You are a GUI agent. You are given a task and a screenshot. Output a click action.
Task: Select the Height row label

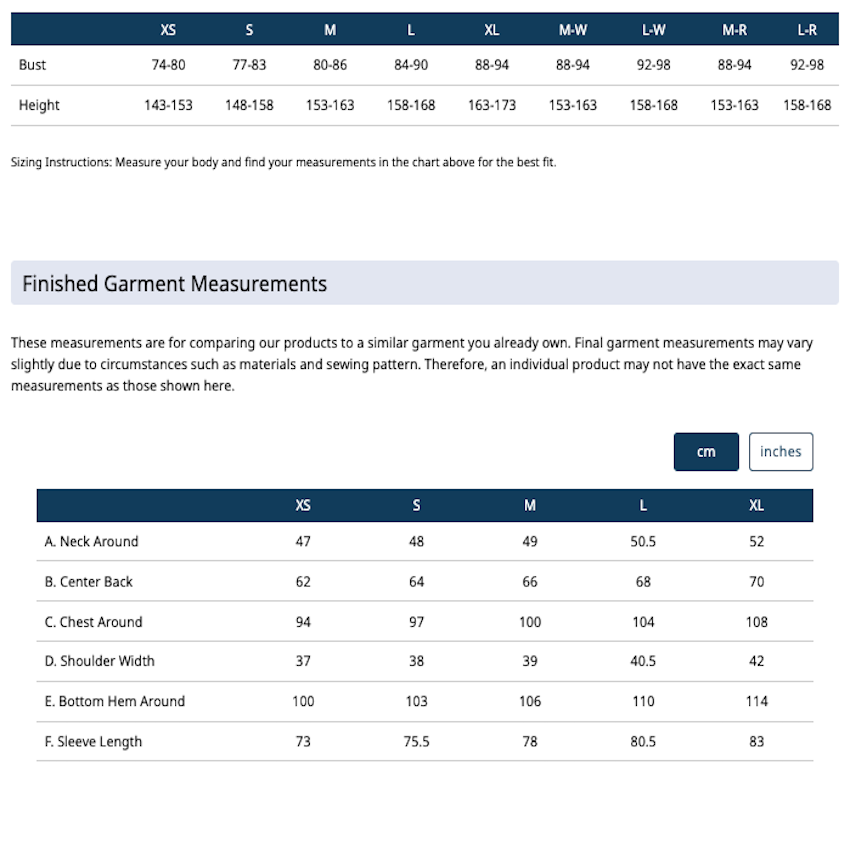tap(39, 105)
